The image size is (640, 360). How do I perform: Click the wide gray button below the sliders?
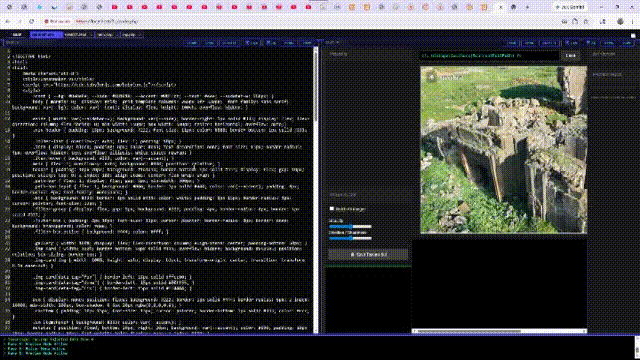(x=369, y=254)
